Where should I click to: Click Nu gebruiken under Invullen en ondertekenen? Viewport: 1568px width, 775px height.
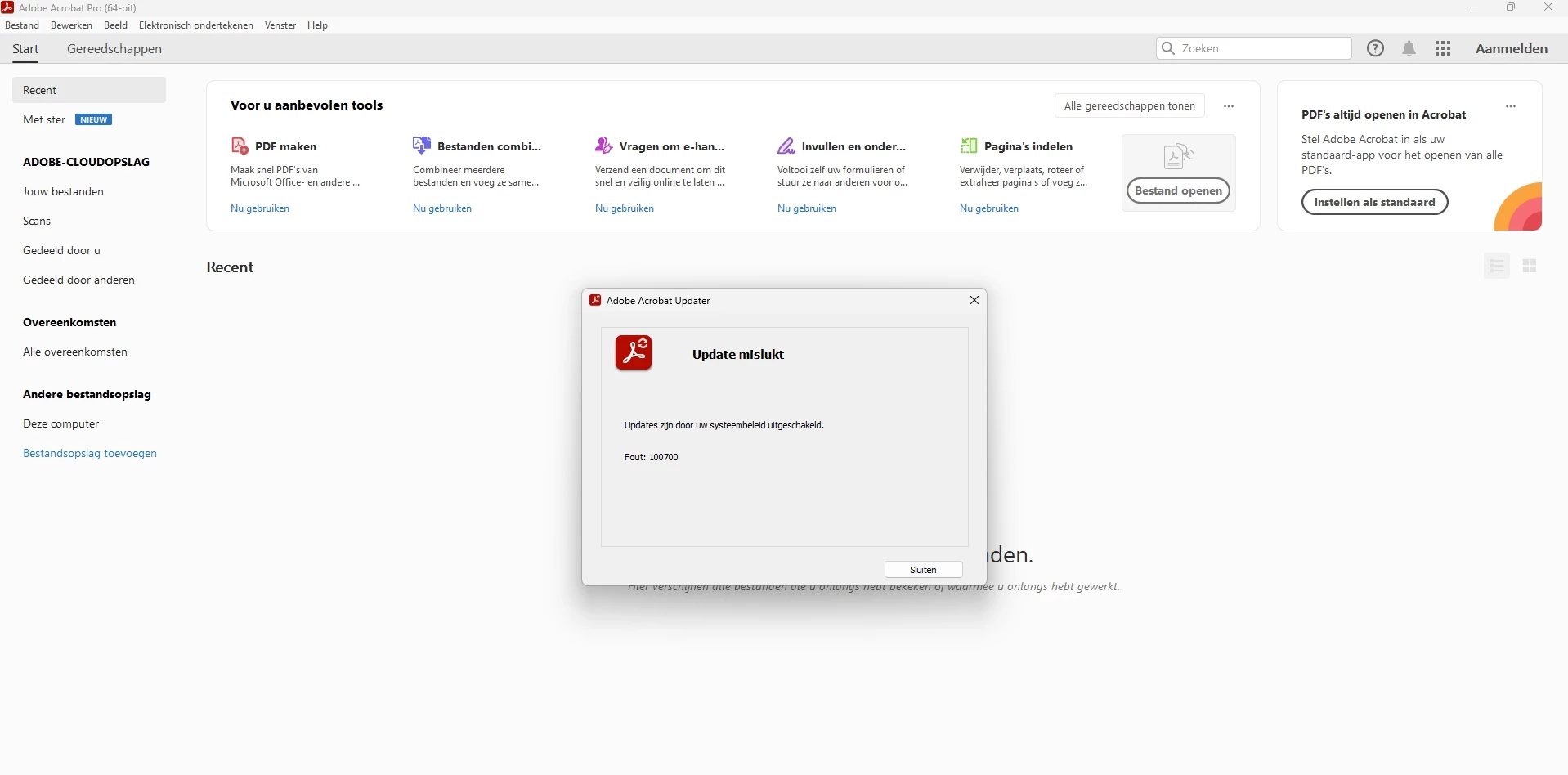[x=807, y=208]
